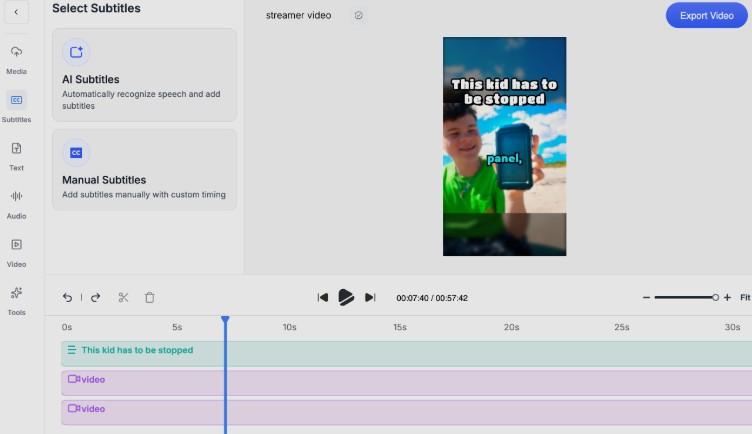
Task: Edit the project name 'streamer video'
Action: tap(298, 15)
